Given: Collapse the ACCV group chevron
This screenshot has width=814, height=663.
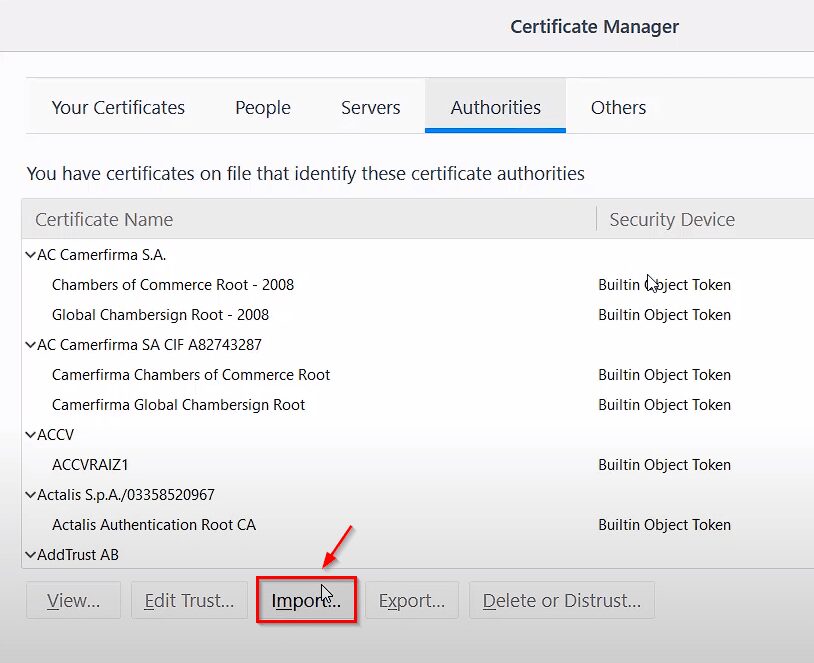Looking at the screenshot, I should pos(31,435).
